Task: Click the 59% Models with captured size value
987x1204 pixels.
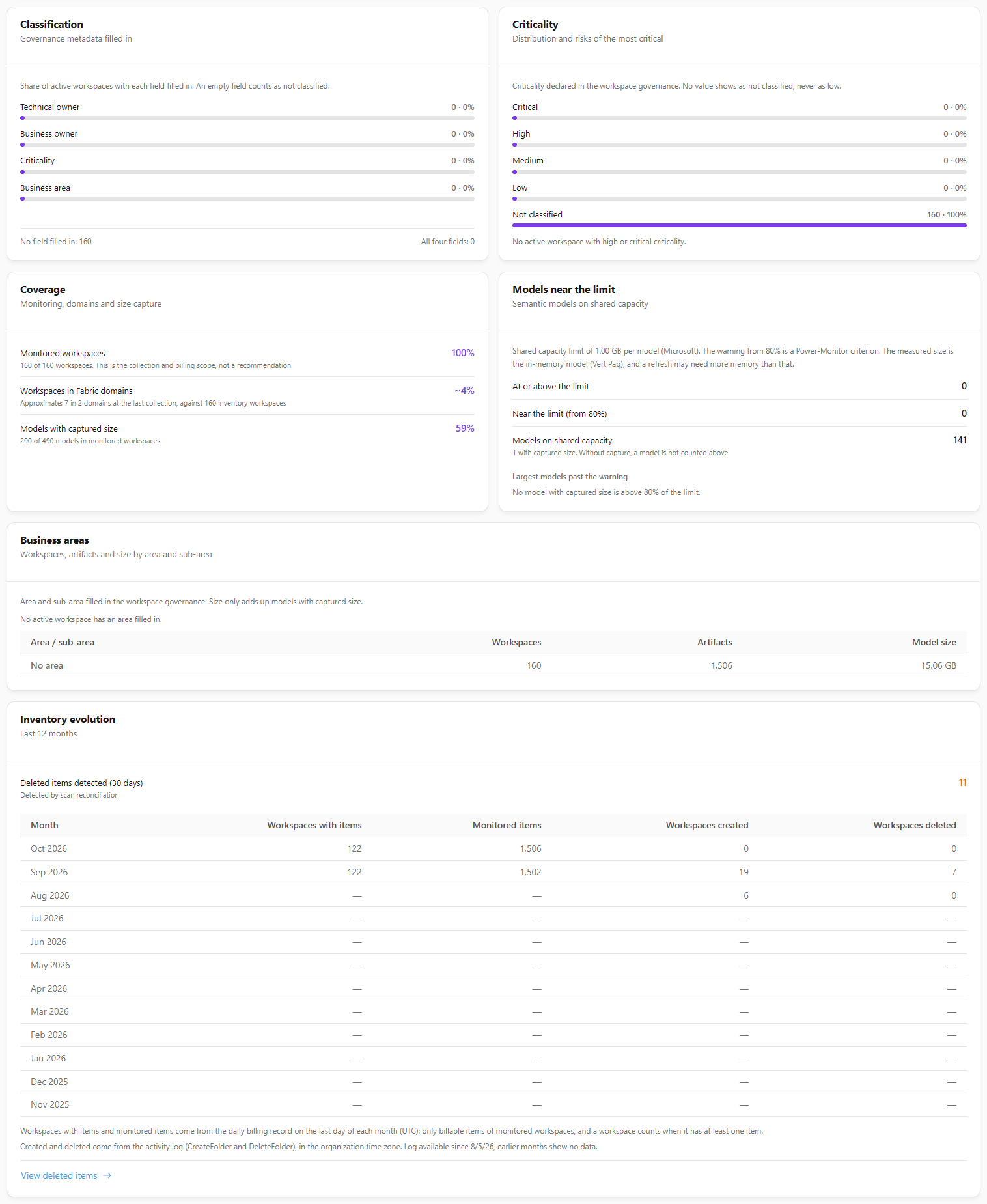Action: pos(465,428)
